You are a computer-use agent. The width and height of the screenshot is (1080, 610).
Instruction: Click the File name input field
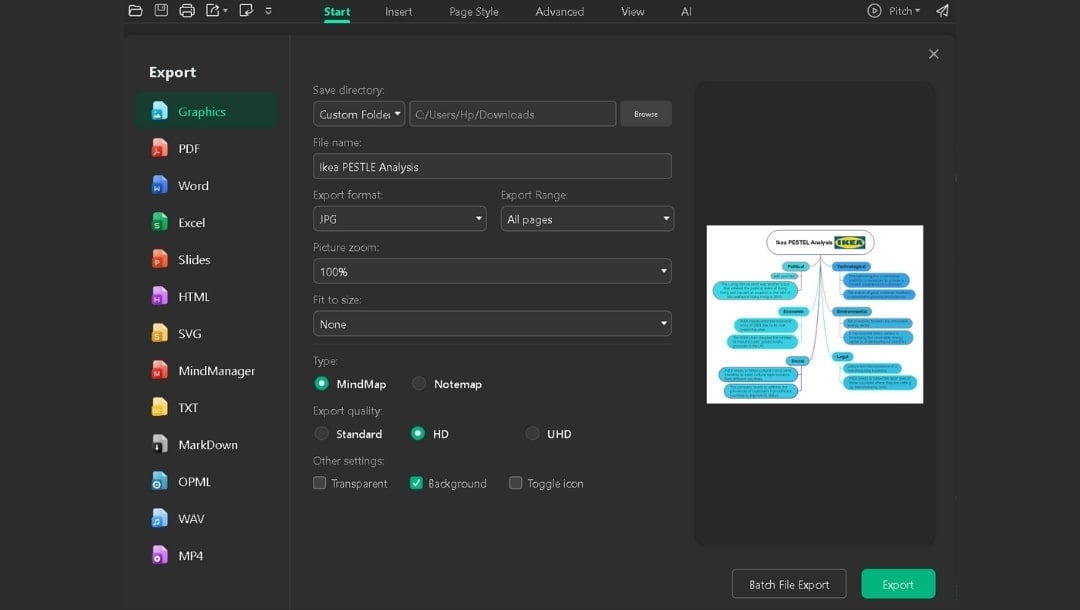click(x=492, y=167)
